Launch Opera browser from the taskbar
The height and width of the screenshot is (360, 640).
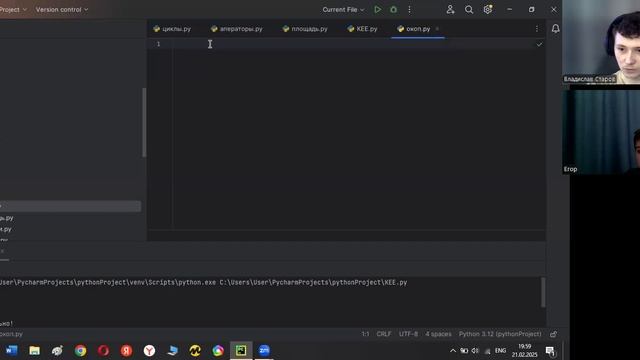click(x=103, y=350)
